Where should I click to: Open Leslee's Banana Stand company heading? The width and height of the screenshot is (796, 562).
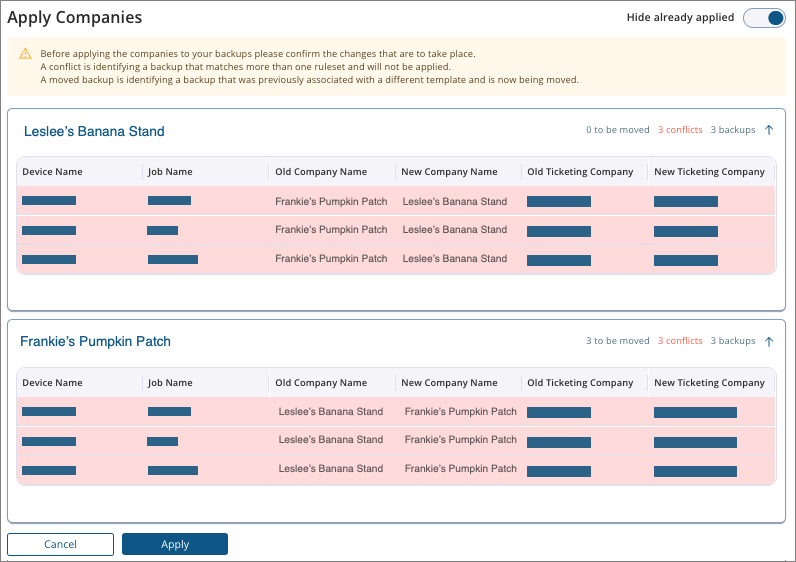(94, 131)
